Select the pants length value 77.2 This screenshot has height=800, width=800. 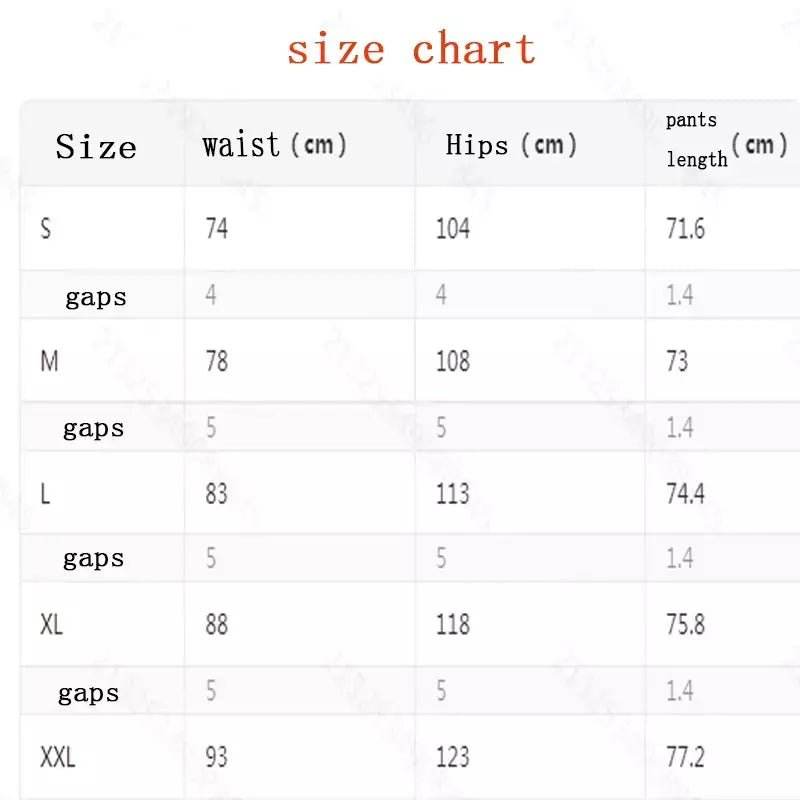(x=686, y=757)
